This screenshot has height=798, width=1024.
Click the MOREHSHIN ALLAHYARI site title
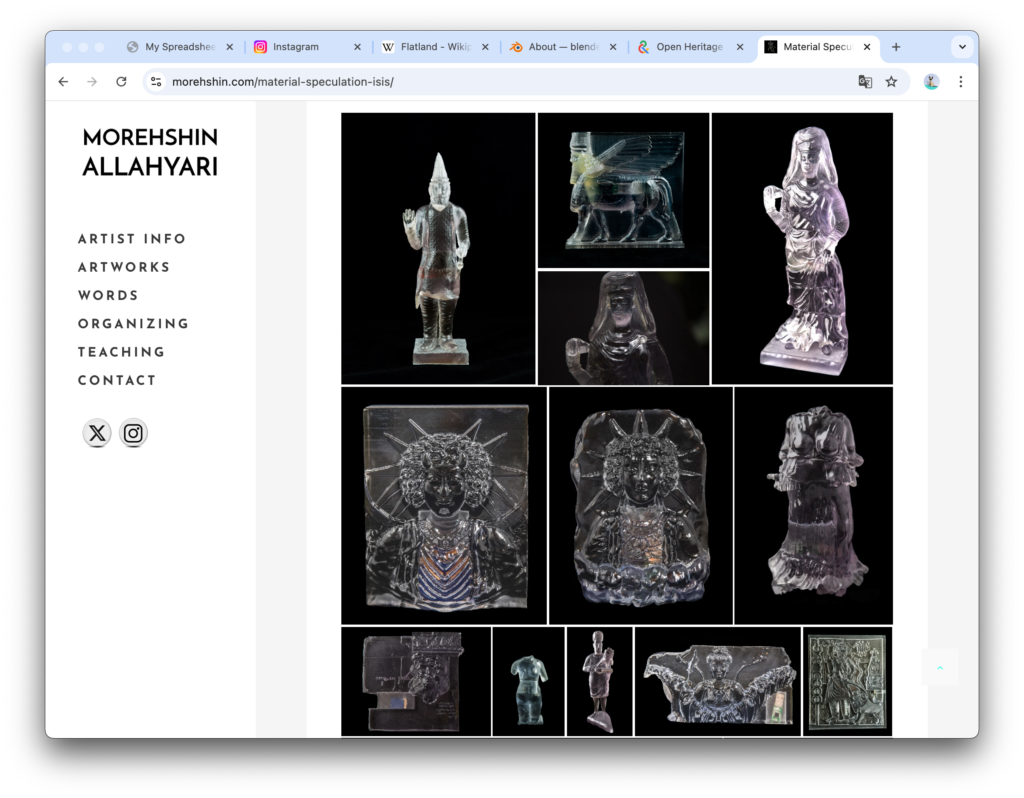[x=150, y=152]
